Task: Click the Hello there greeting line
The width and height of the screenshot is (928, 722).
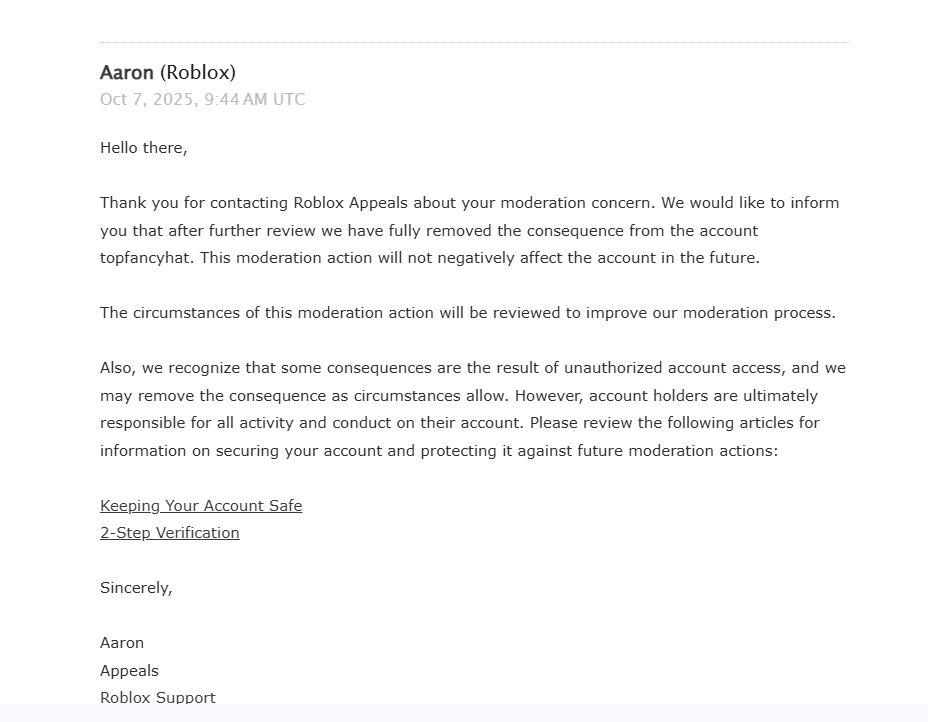Action: pyautogui.click(x=144, y=148)
